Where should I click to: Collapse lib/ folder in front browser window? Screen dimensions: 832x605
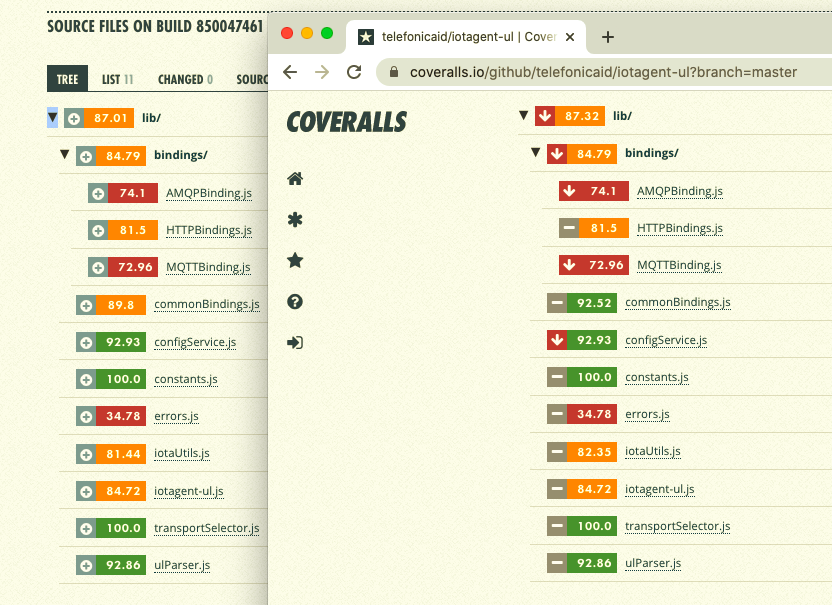pyautogui.click(x=524, y=115)
